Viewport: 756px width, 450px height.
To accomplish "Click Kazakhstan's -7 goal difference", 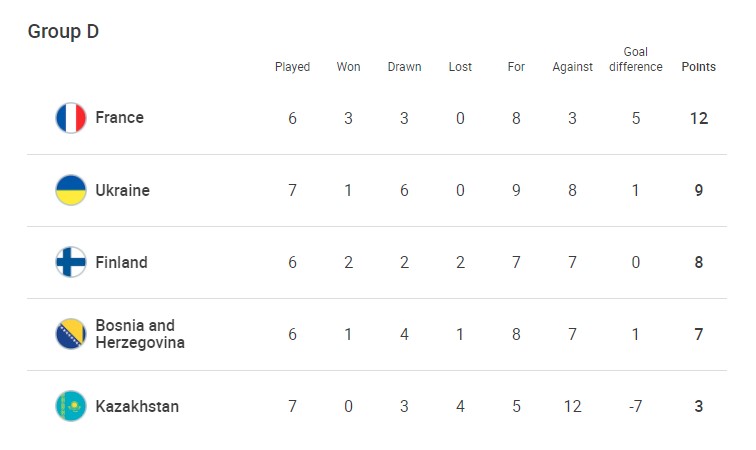I will (x=636, y=406).
